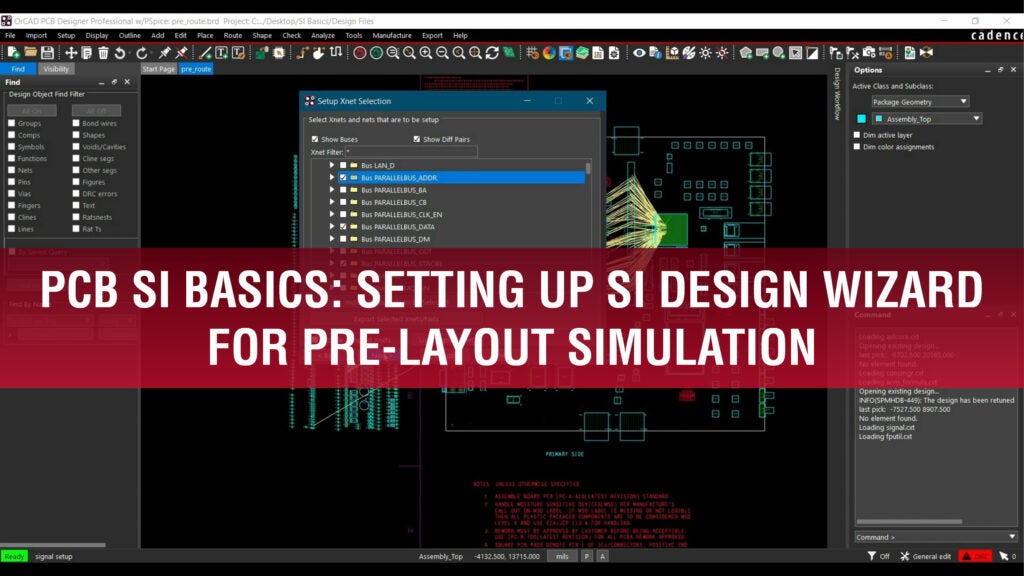This screenshot has width=1024, height=576.
Task: Click the Zoom Fit icon on the toolbar
Action: tap(406, 51)
